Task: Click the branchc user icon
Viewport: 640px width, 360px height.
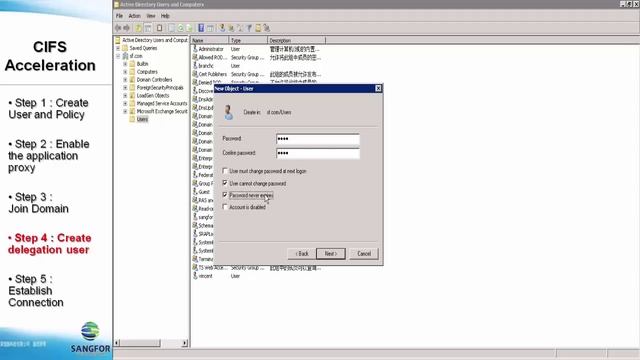Action: tap(195, 65)
